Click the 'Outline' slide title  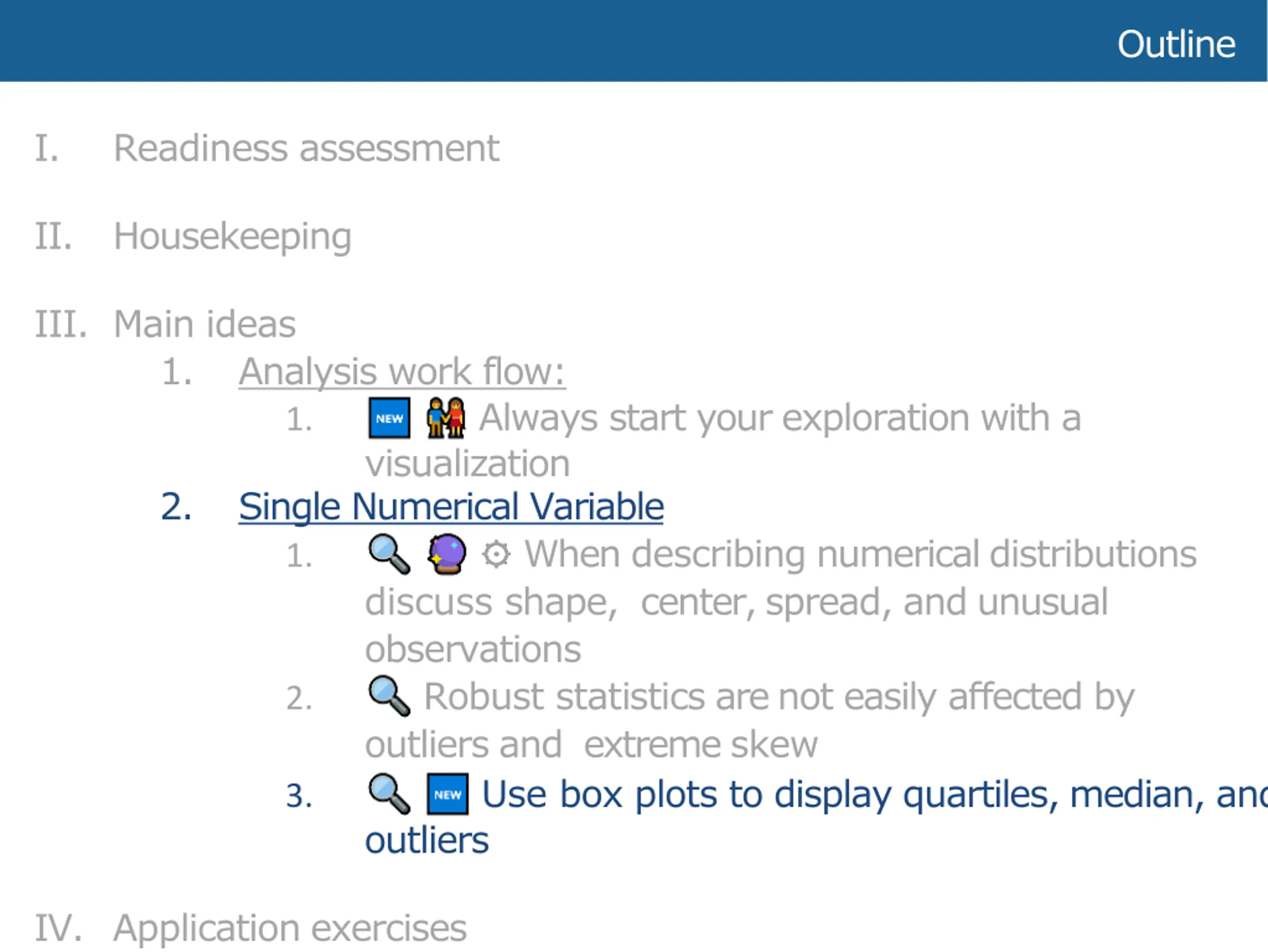tap(1176, 44)
